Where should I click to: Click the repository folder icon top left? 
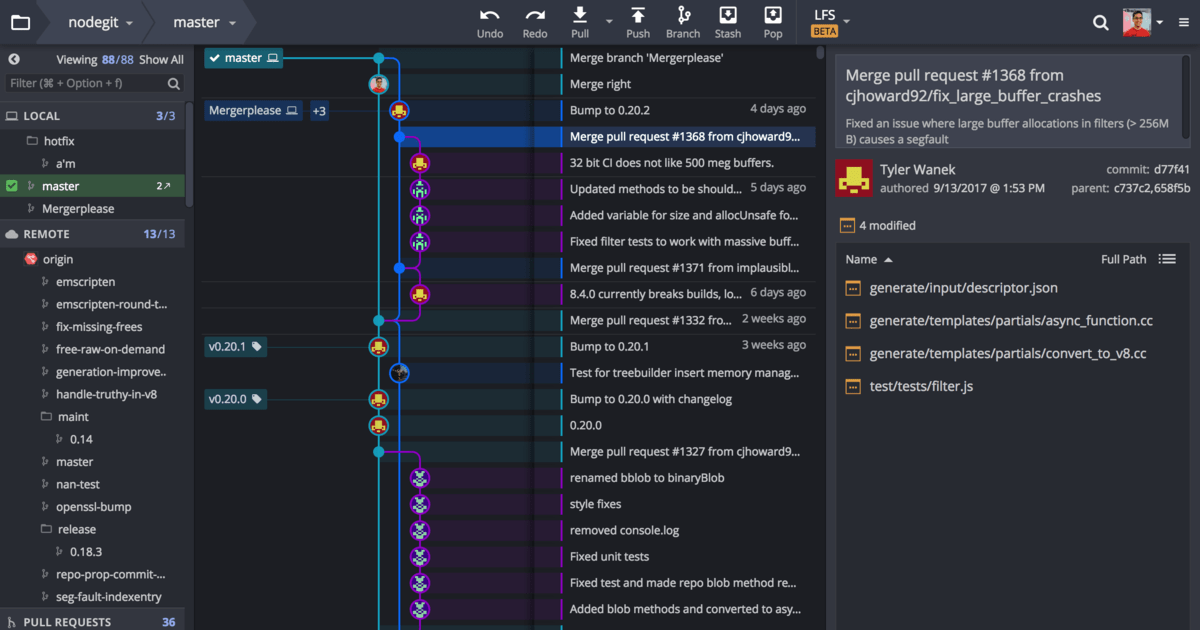click(x=20, y=21)
